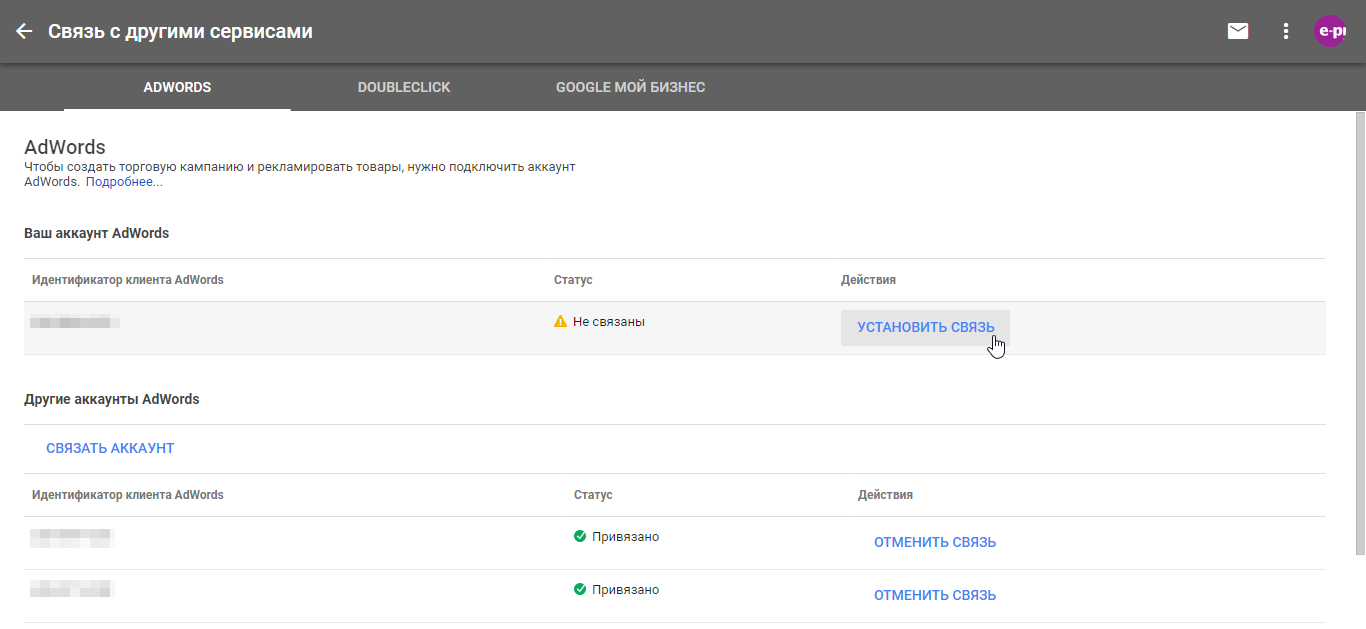
Task: Click the purple account avatar
Action: point(1330,31)
